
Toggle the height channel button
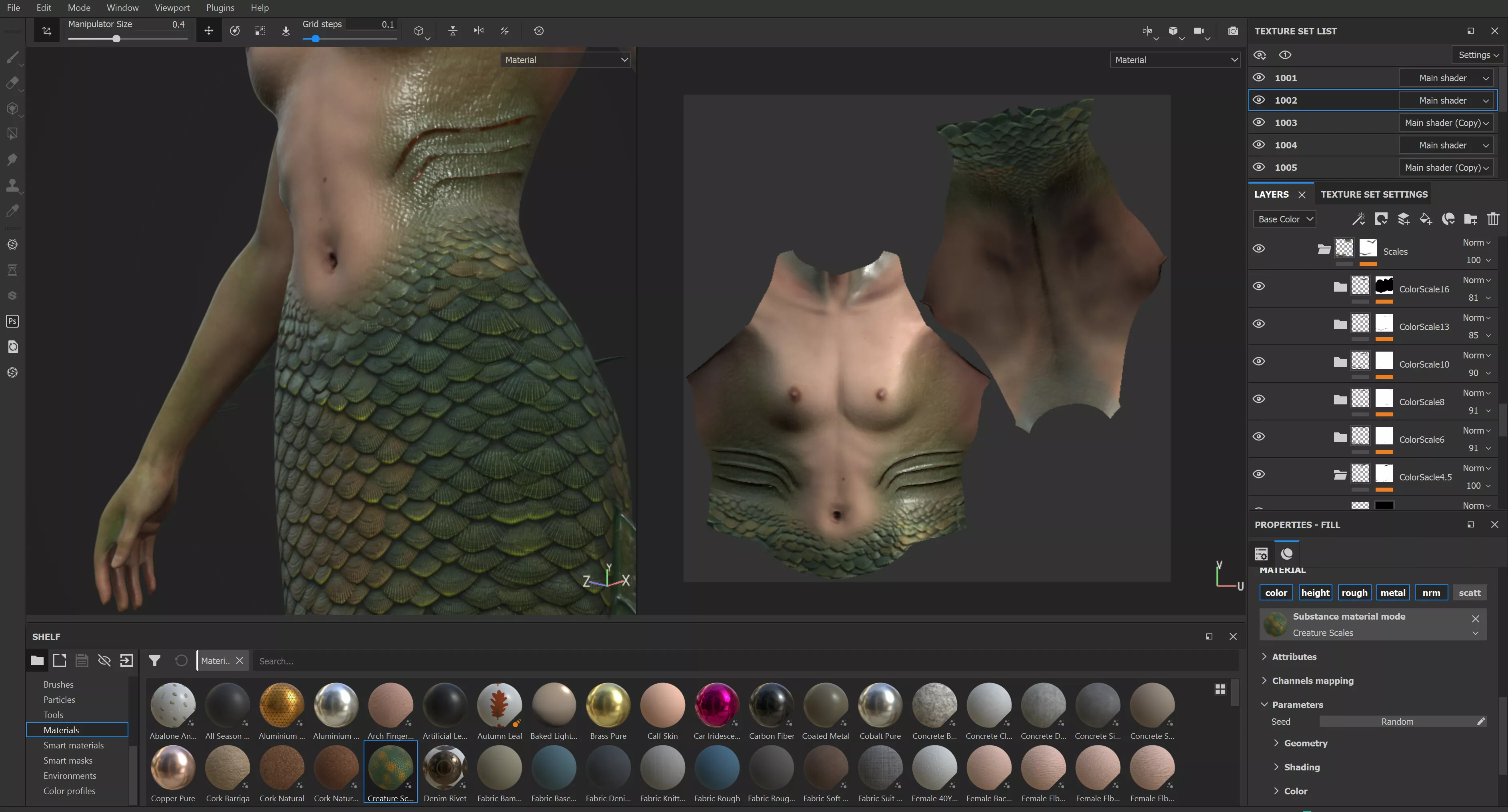1315,592
